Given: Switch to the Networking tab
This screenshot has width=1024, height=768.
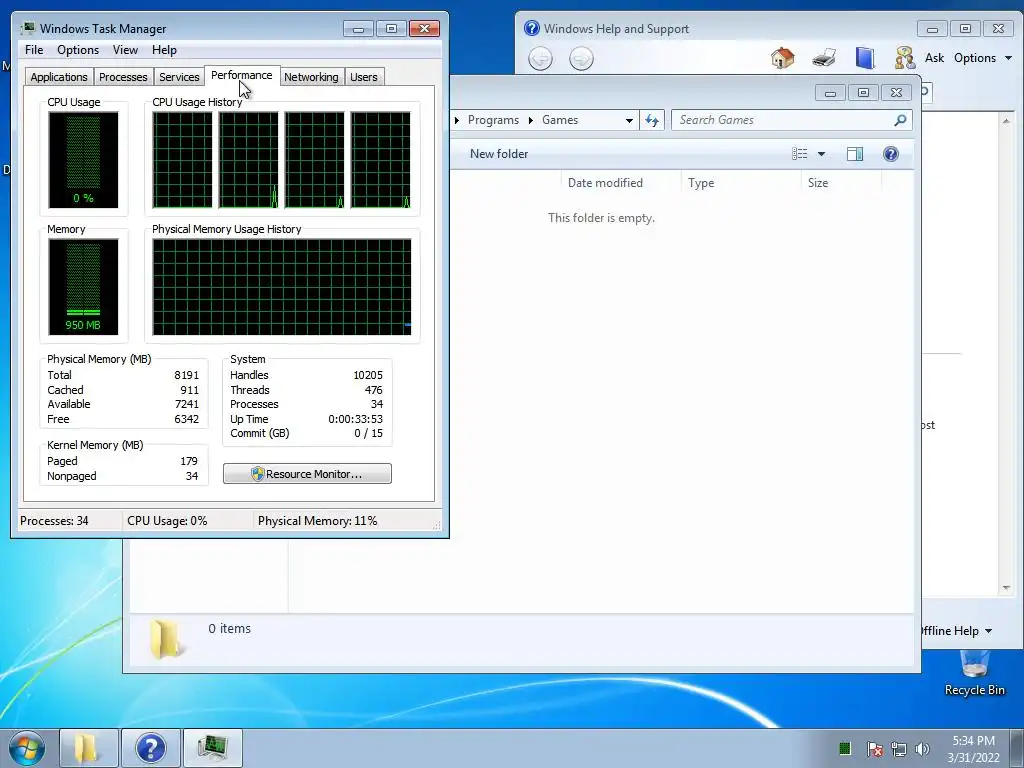Looking at the screenshot, I should (x=311, y=77).
